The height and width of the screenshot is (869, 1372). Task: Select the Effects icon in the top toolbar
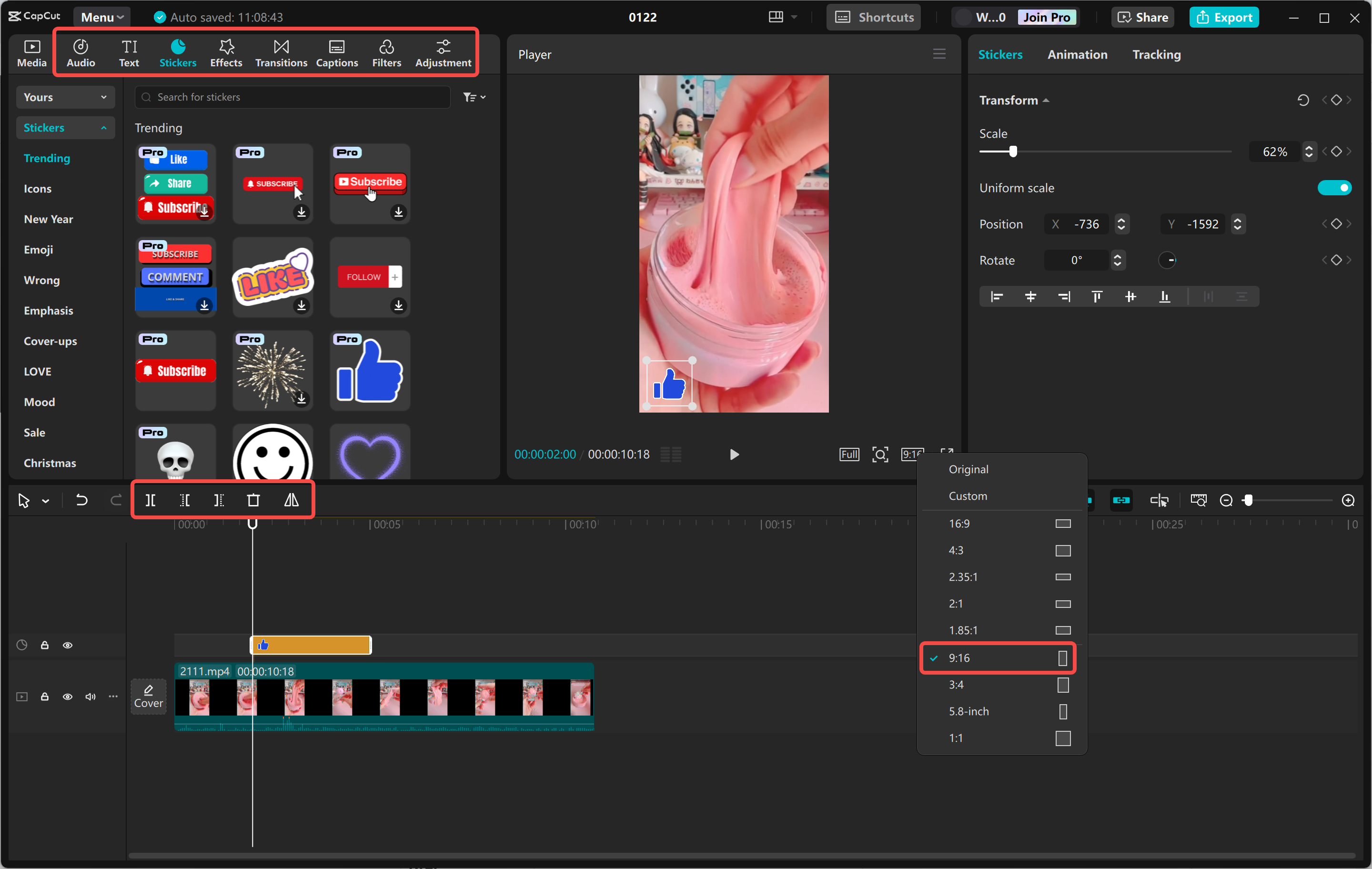coord(226,52)
